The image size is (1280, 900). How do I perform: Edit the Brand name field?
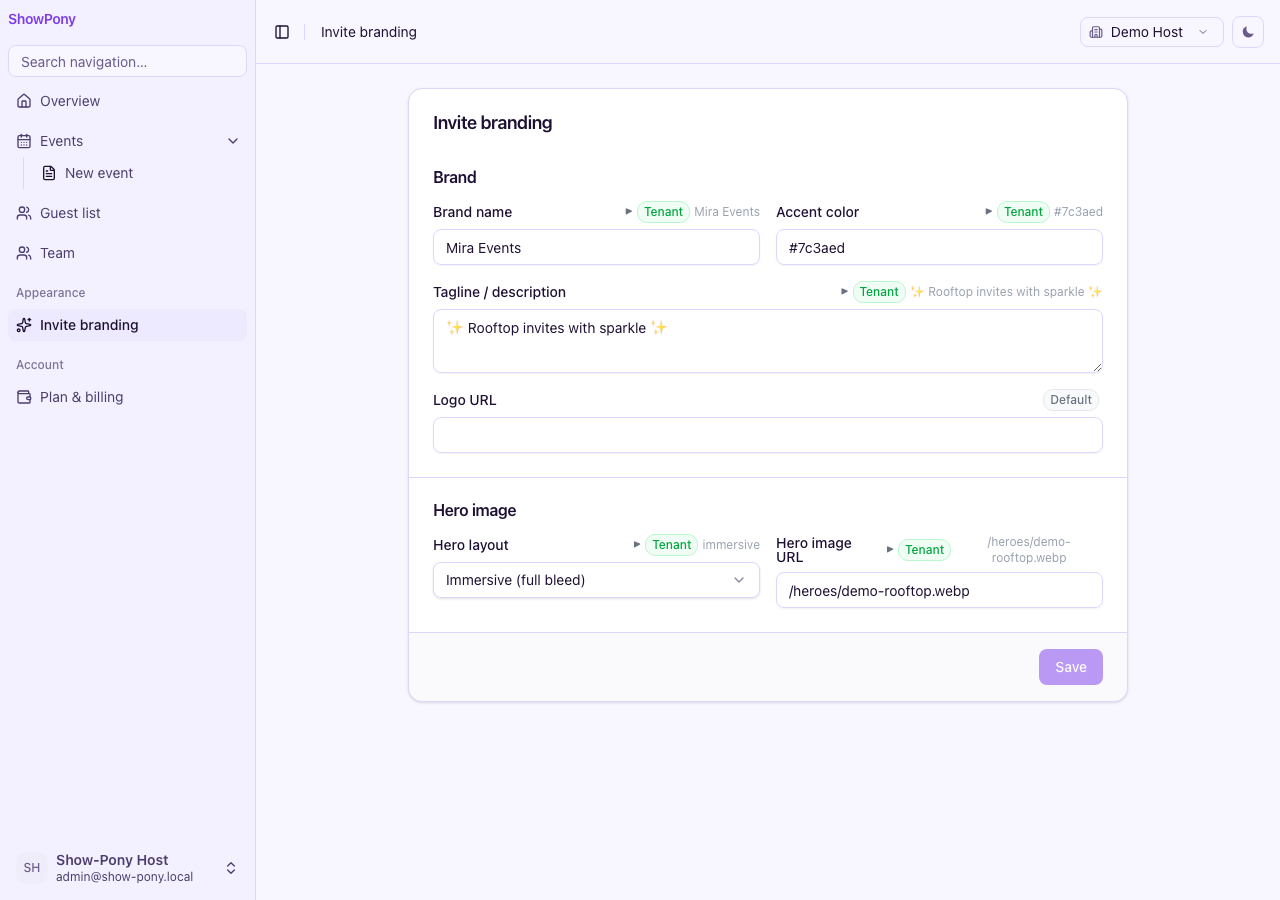tap(596, 247)
